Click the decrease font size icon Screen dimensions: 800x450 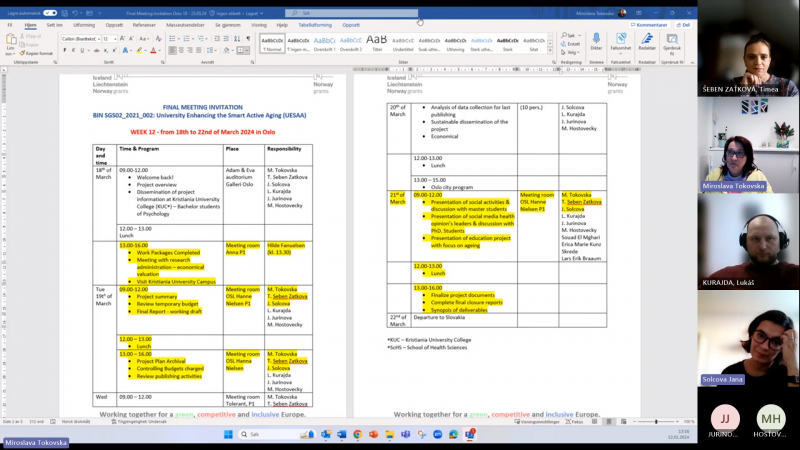[x=131, y=39]
